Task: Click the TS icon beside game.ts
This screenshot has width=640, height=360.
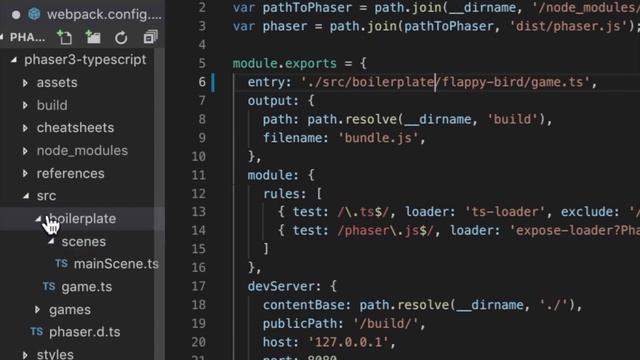Action: click(x=49, y=287)
